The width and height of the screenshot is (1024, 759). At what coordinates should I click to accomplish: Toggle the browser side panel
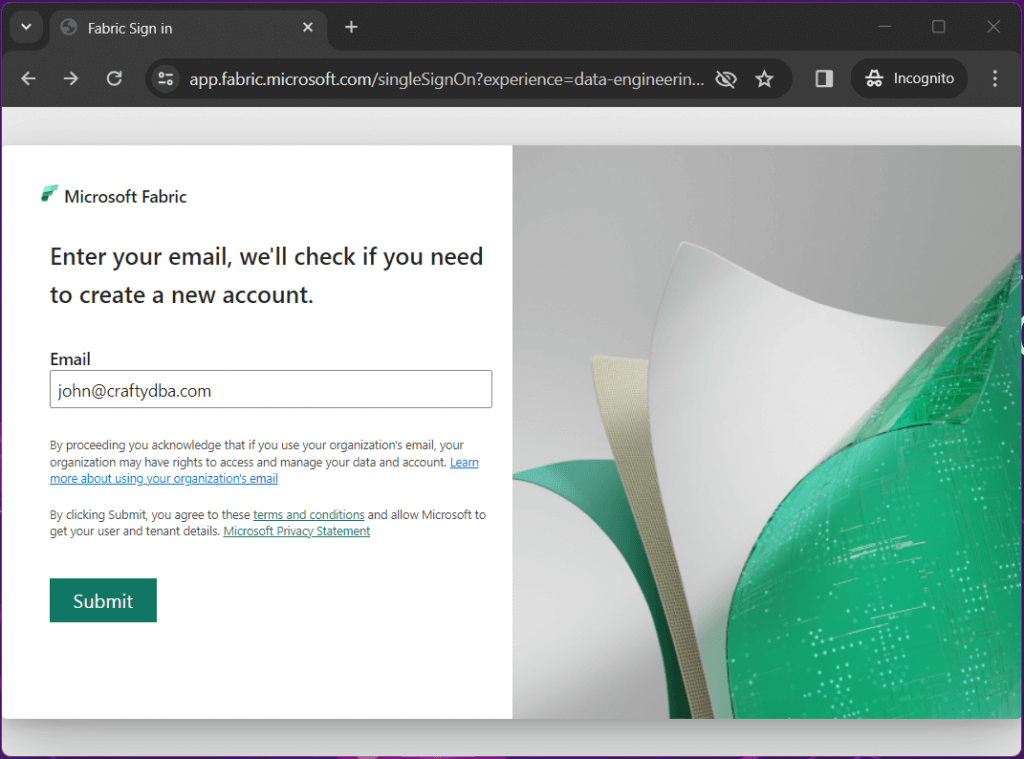[x=824, y=79]
